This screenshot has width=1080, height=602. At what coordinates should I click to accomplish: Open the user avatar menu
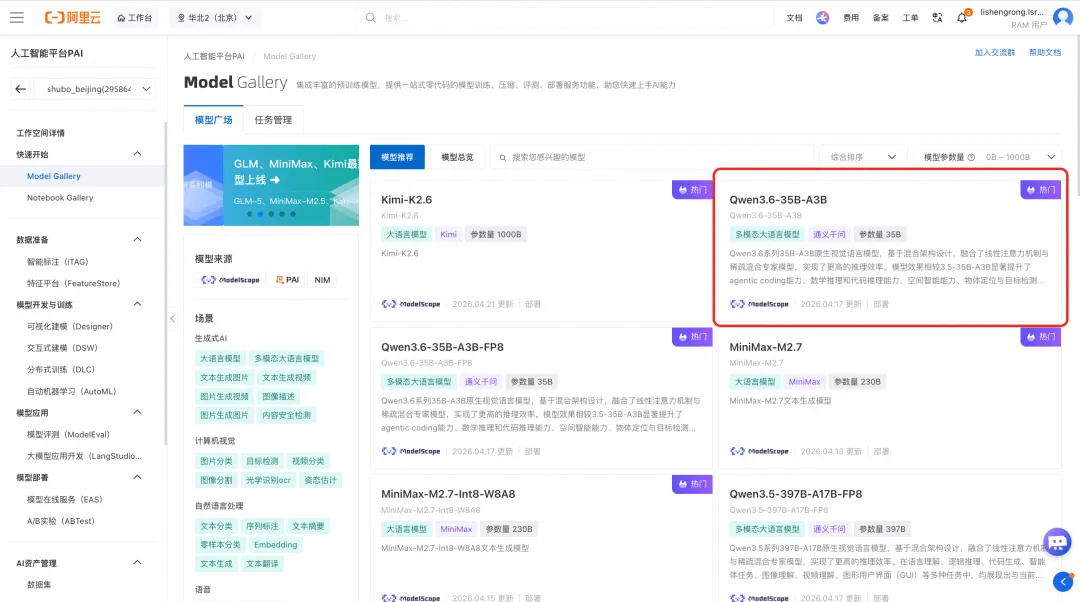click(1063, 17)
